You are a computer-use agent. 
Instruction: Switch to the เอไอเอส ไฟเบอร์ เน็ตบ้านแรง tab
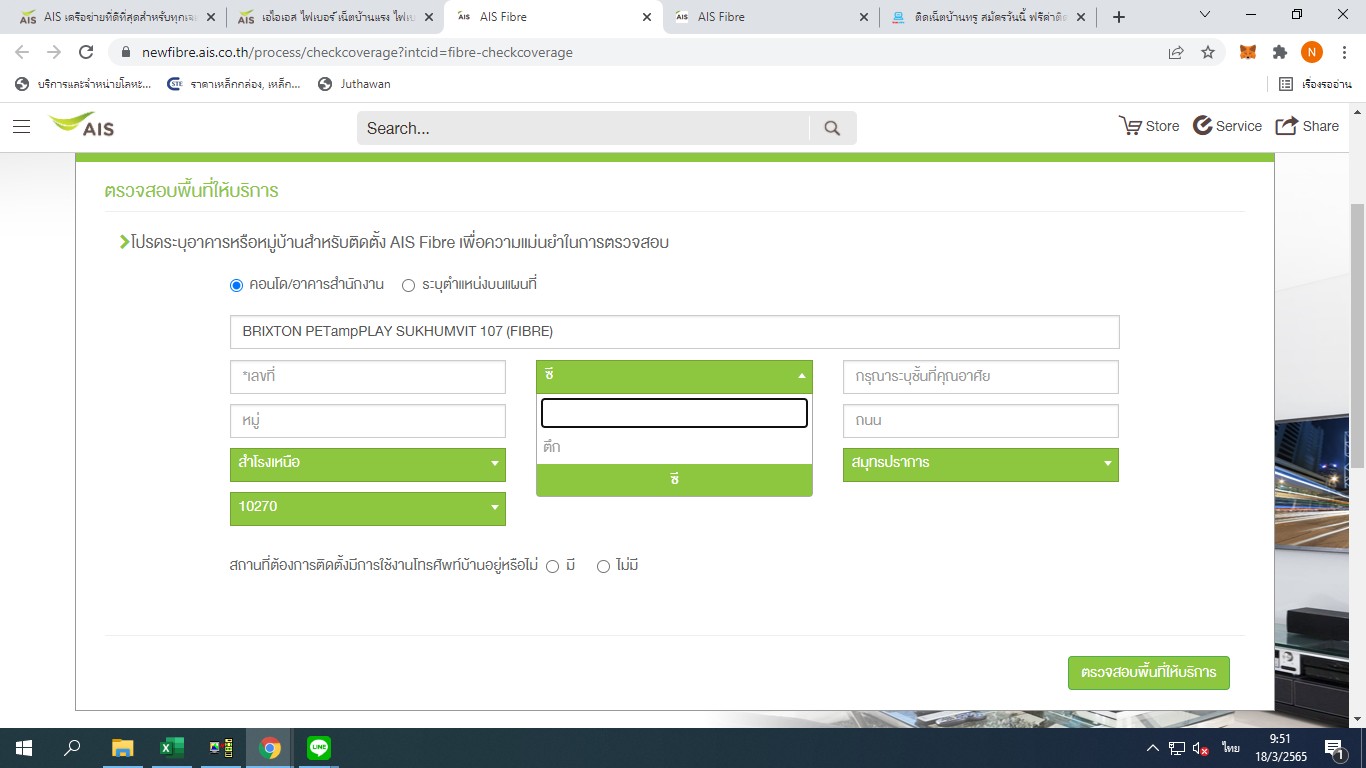point(329,17)
